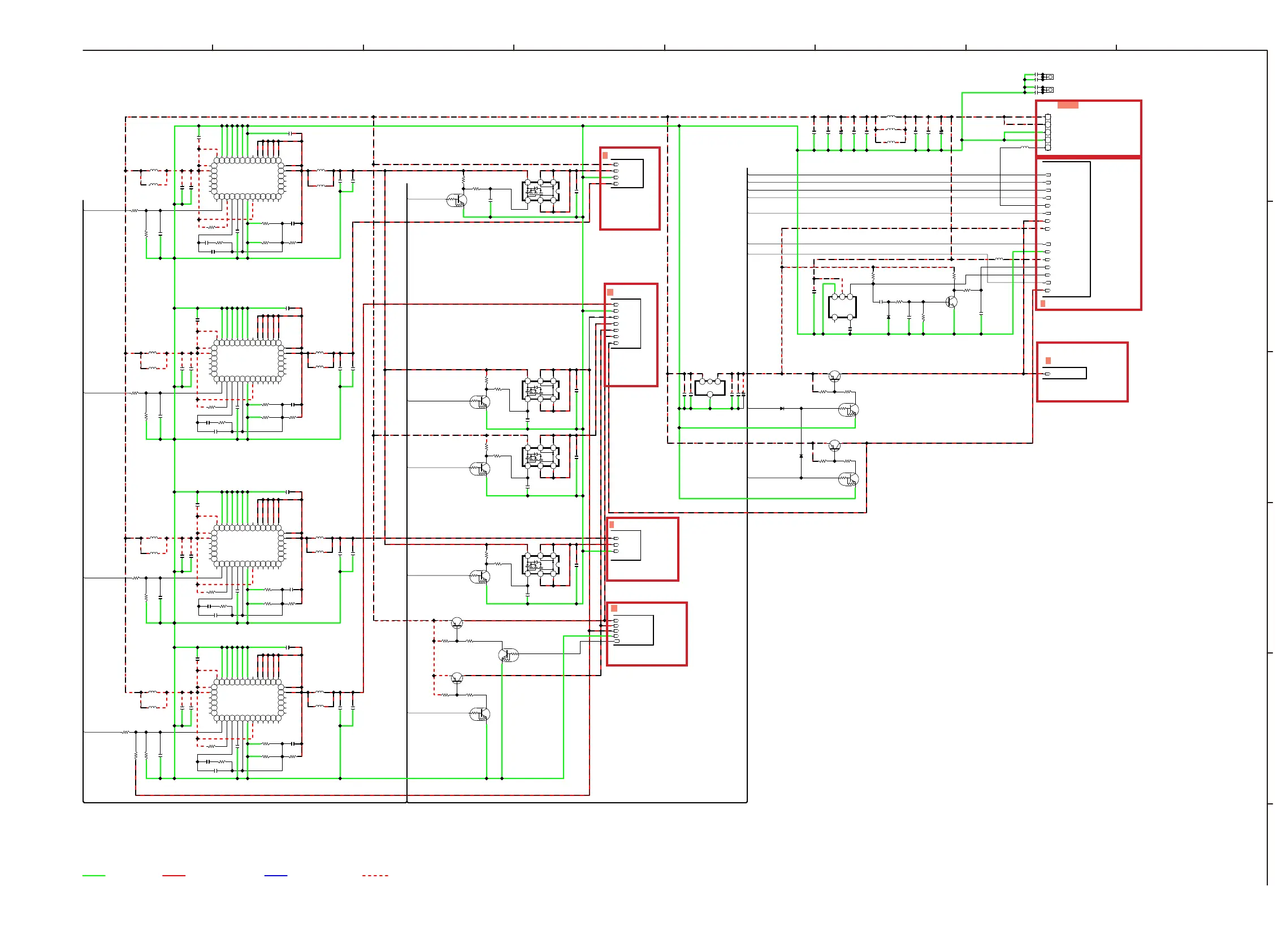Select the green line sample in the legend

[x=94, y=876]
